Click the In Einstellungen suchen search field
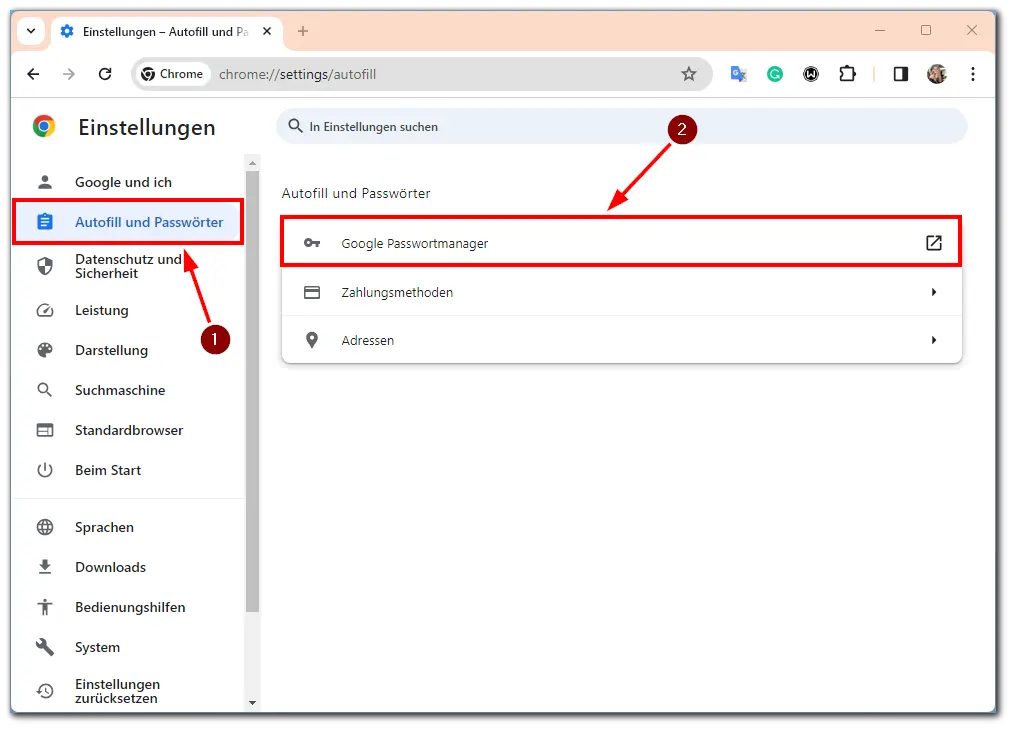Screen dimensions: 1014x731 point(621,127)
